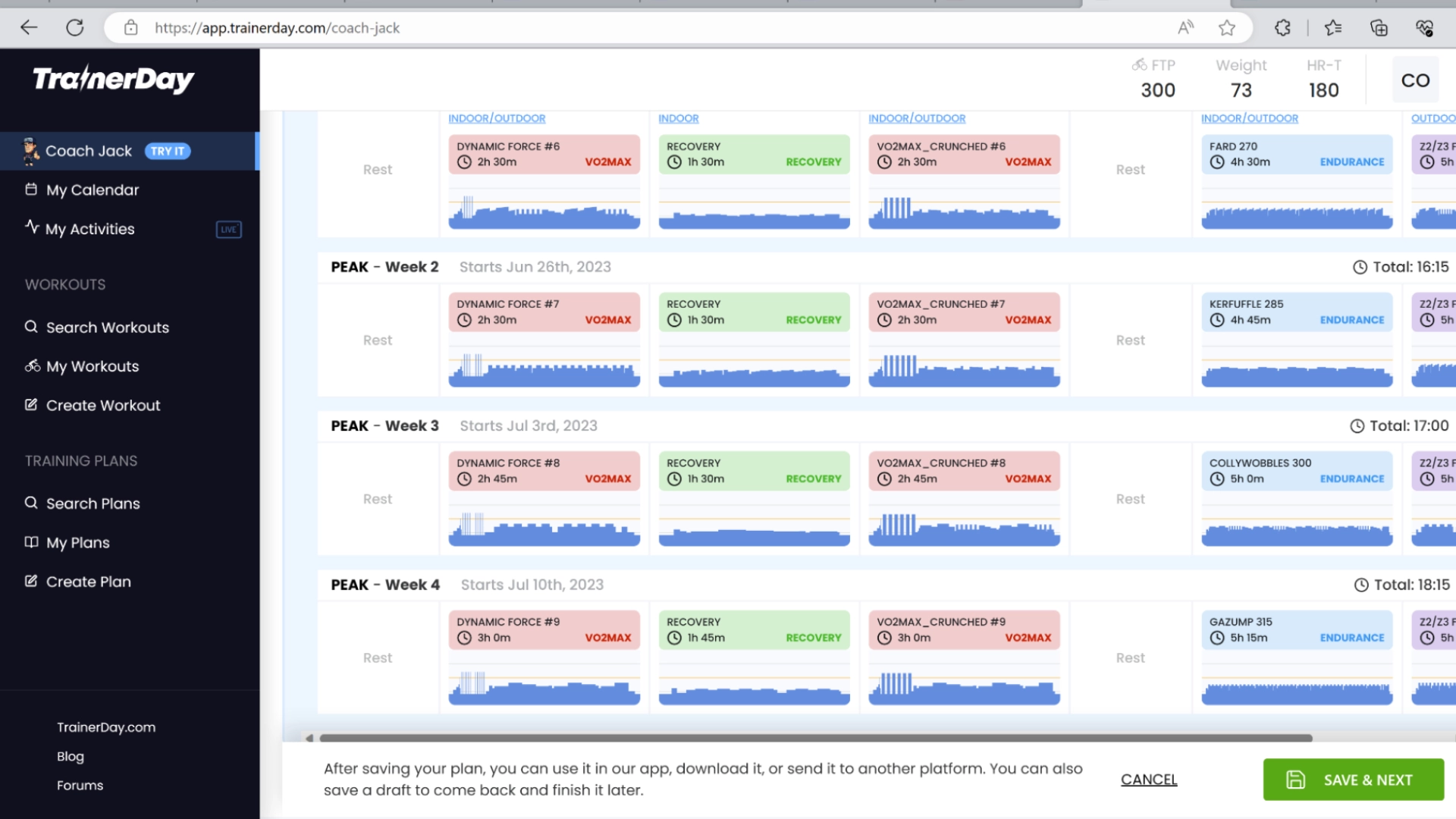This screenshot has width=1456, height=819.
Task: Click the browser back arrow icon
Action: pyautogui.click(x=29, y=28)
